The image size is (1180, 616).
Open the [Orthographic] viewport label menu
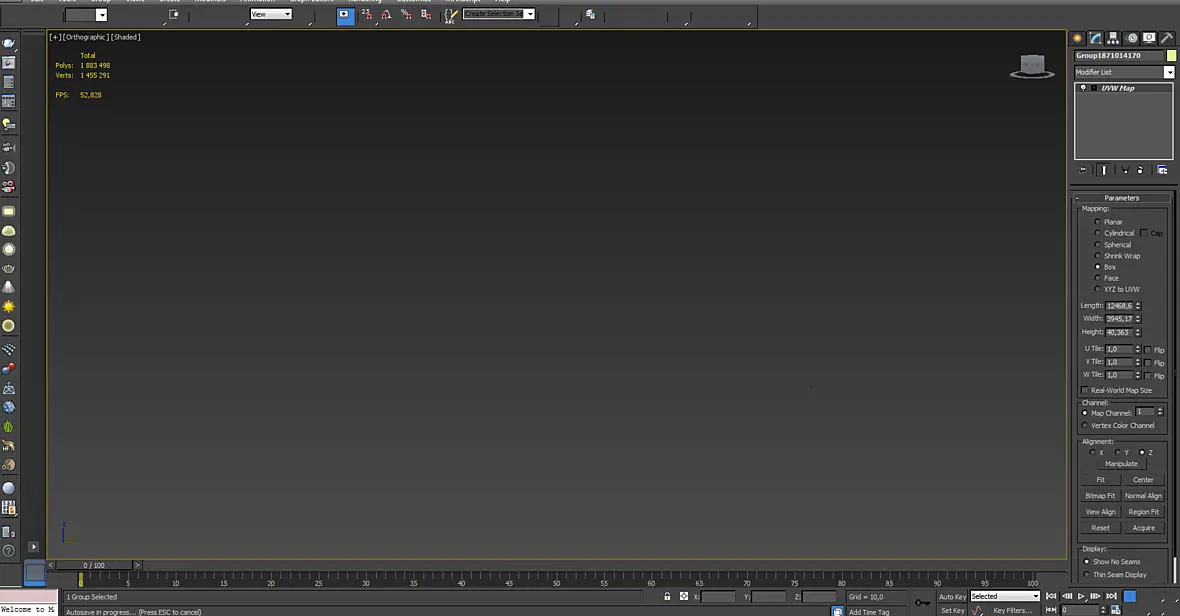click(x=86, y=37)
